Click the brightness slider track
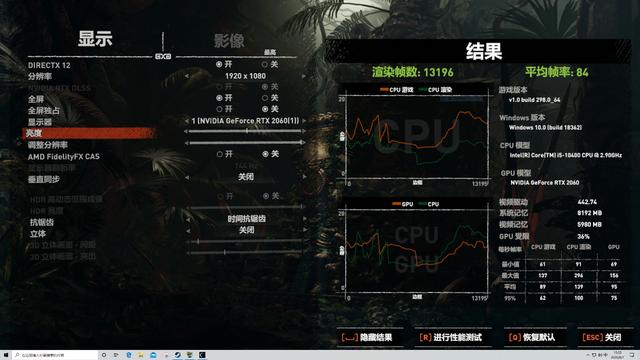 245,131
